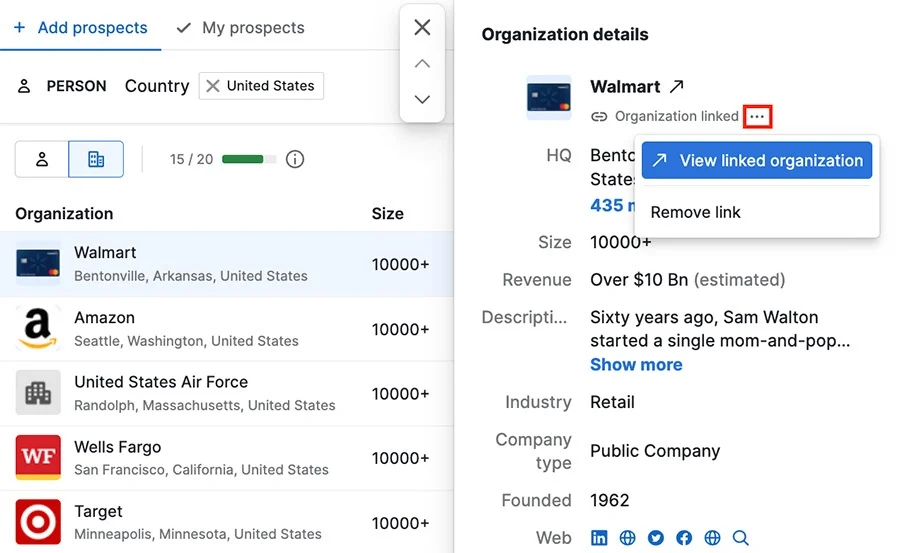Click the United States filter chip text
This screenshot has width=900, height=553.
point(270,86)
